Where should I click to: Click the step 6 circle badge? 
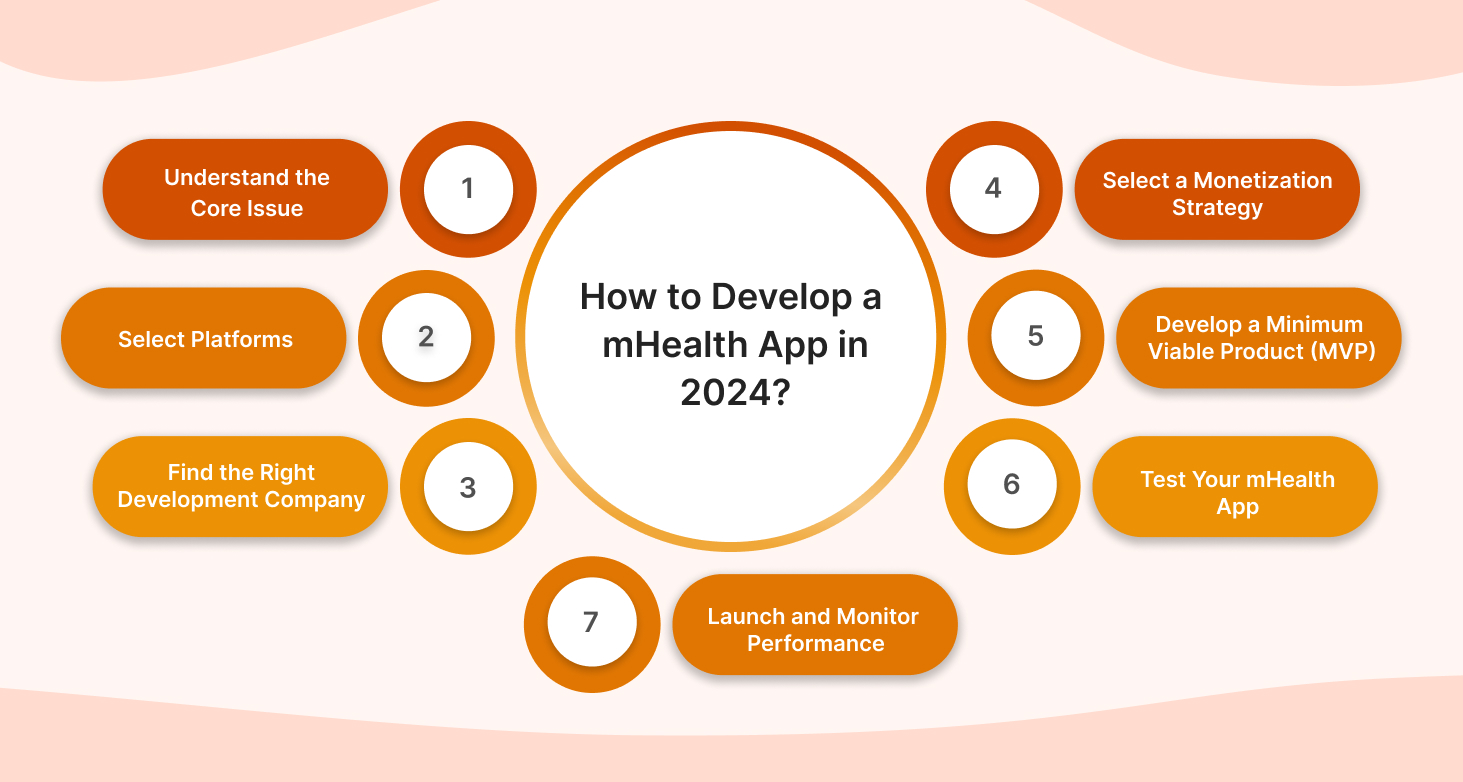(x=1011, y=486)
